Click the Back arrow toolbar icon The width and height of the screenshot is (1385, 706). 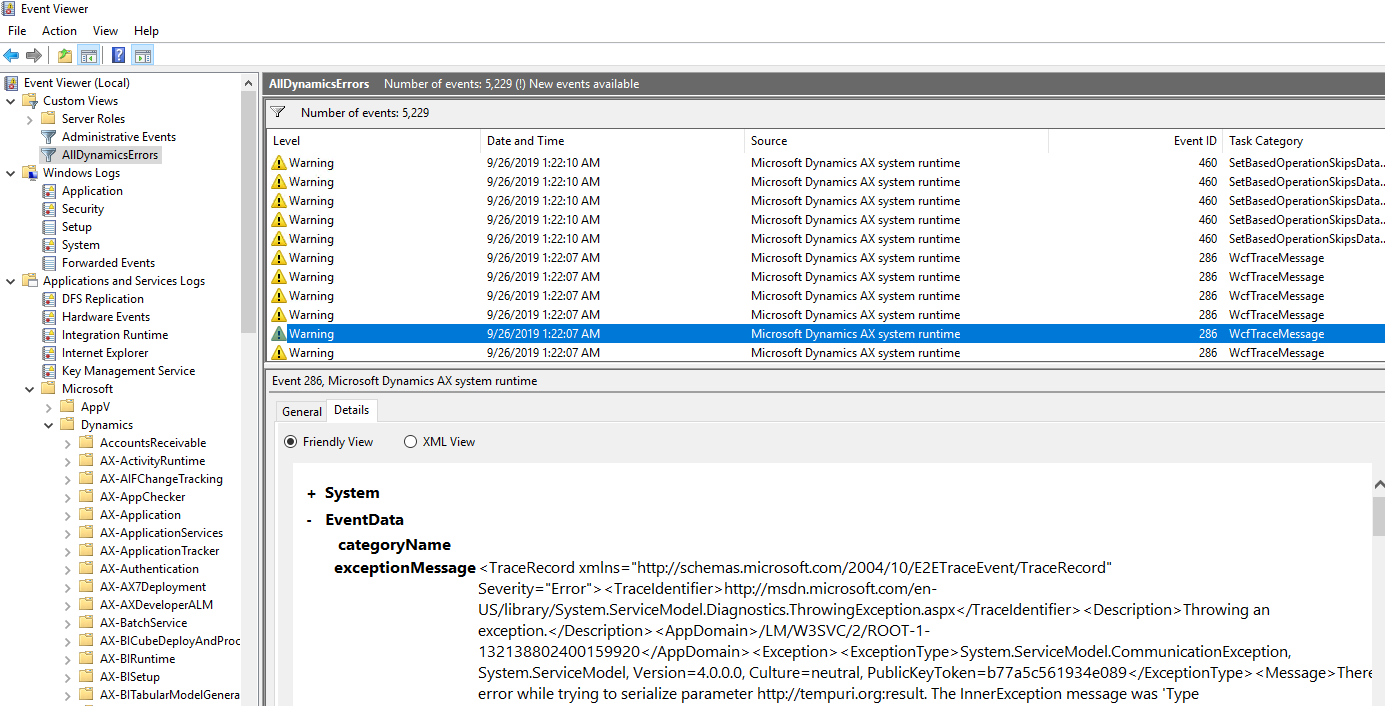click(x=12, y=56)
